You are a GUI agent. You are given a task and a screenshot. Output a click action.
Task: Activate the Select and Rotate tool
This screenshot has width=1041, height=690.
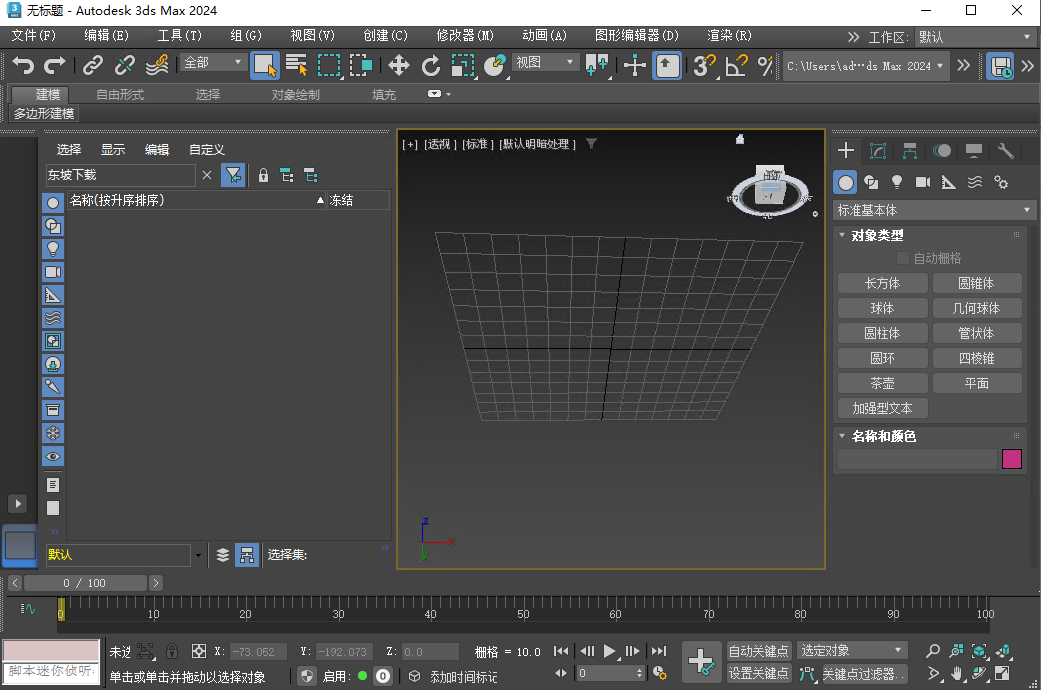click(x=432, y=66)
